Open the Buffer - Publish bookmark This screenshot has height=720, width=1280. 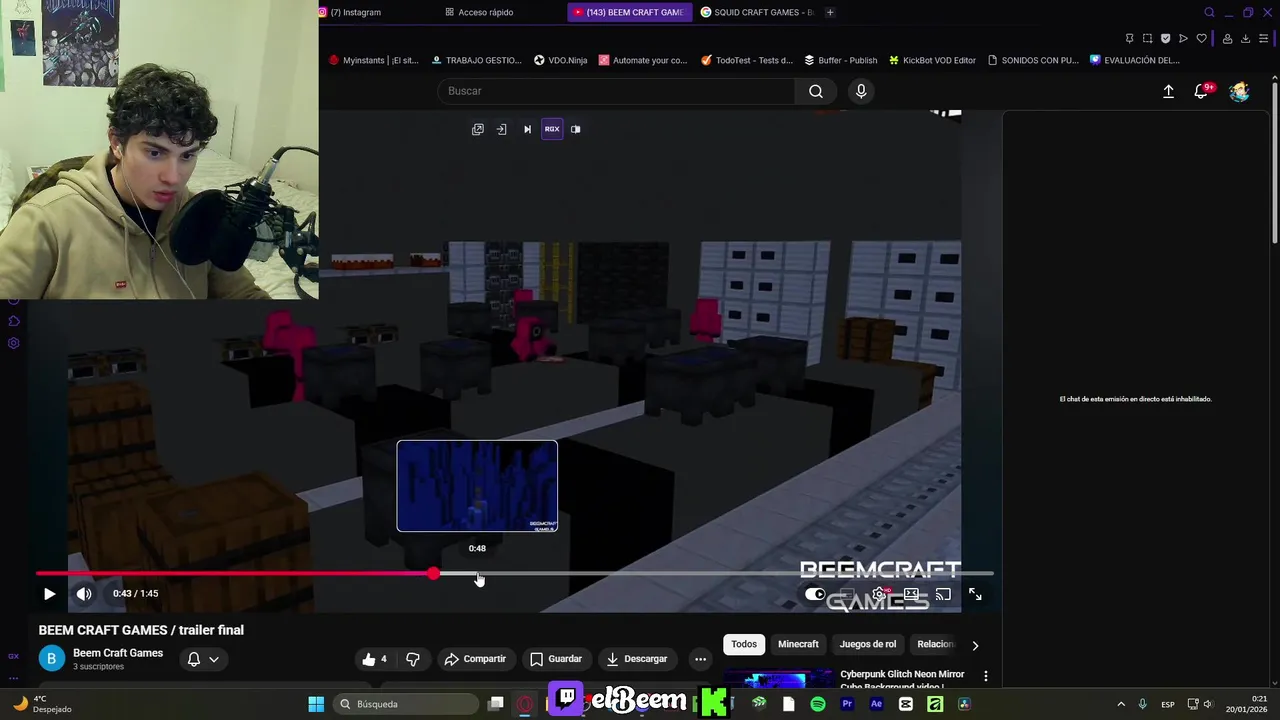(x=841, y=60)
